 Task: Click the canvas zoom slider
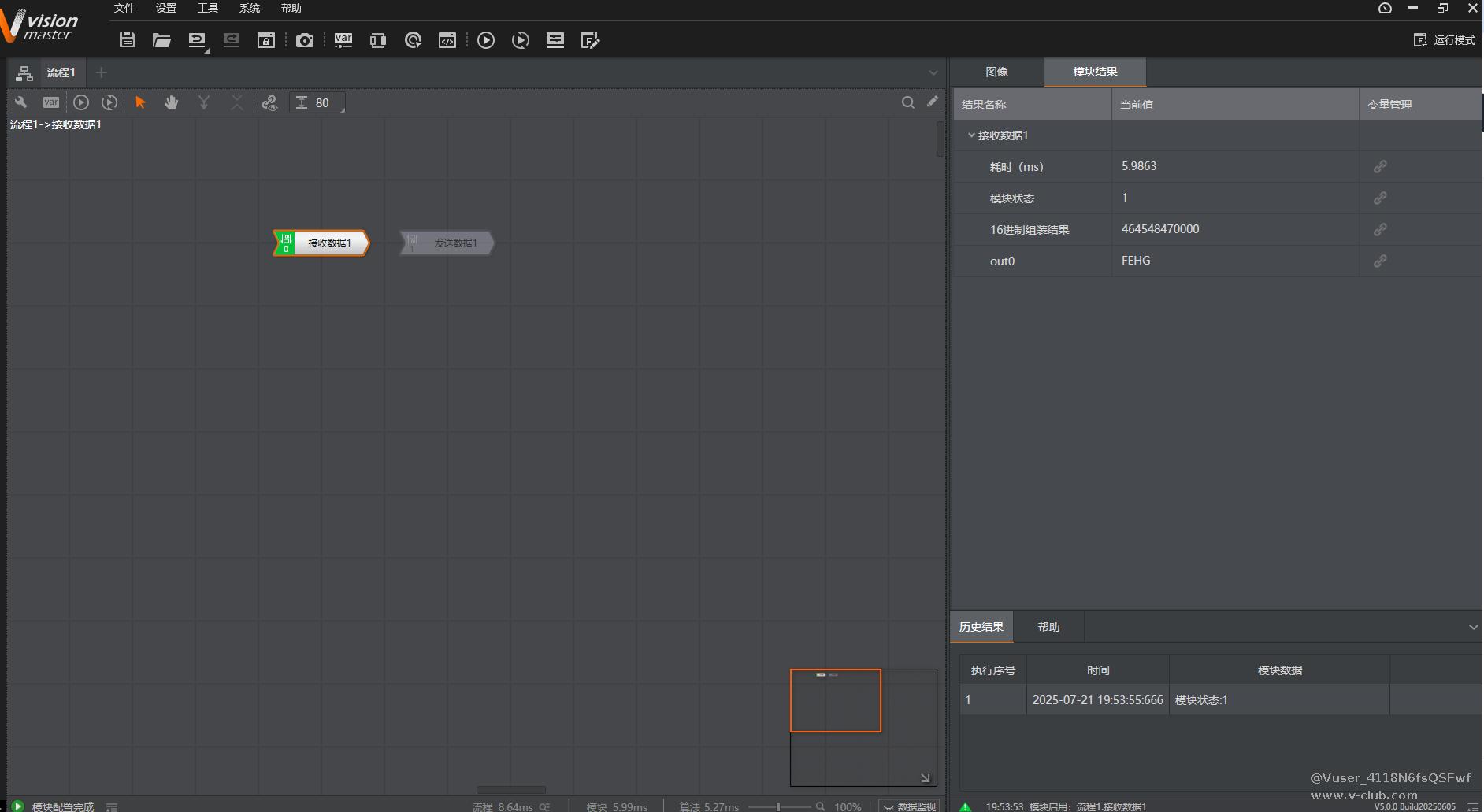778,806
